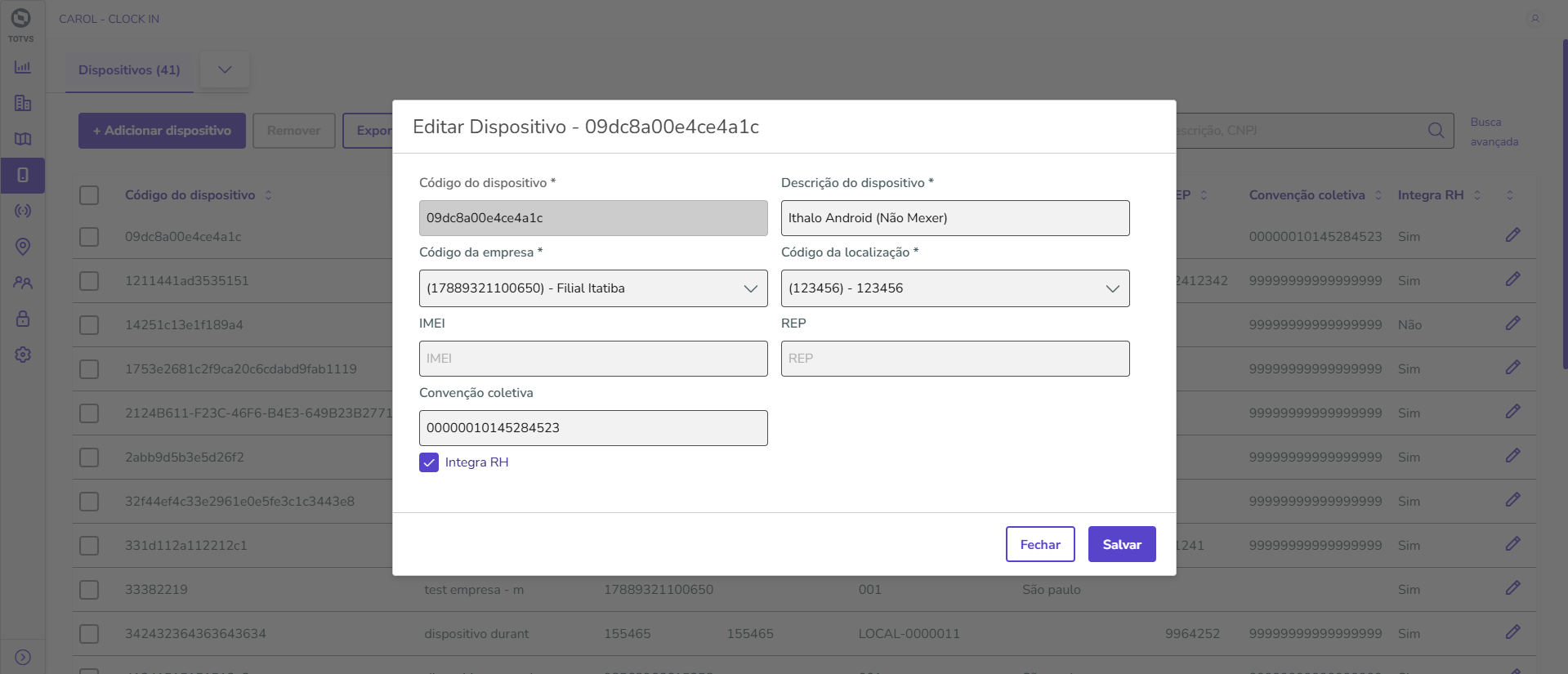1568x674 pixels.
Task: Click the padlock security sidebar icon
Action: tap(23, 319)
